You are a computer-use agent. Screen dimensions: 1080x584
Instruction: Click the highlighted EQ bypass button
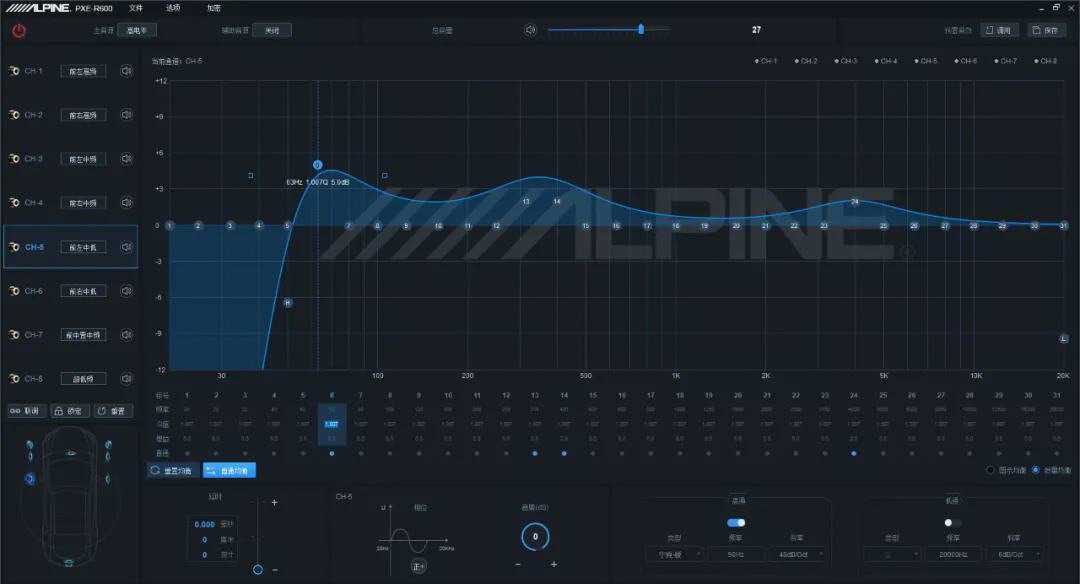(x=229, y=470)
